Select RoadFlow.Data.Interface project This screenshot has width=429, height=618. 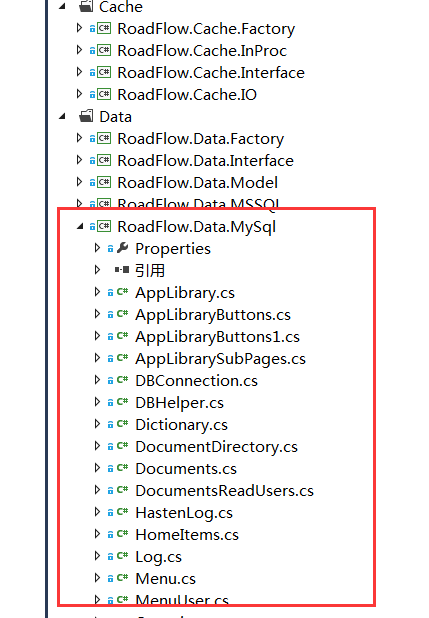[205, 161]
